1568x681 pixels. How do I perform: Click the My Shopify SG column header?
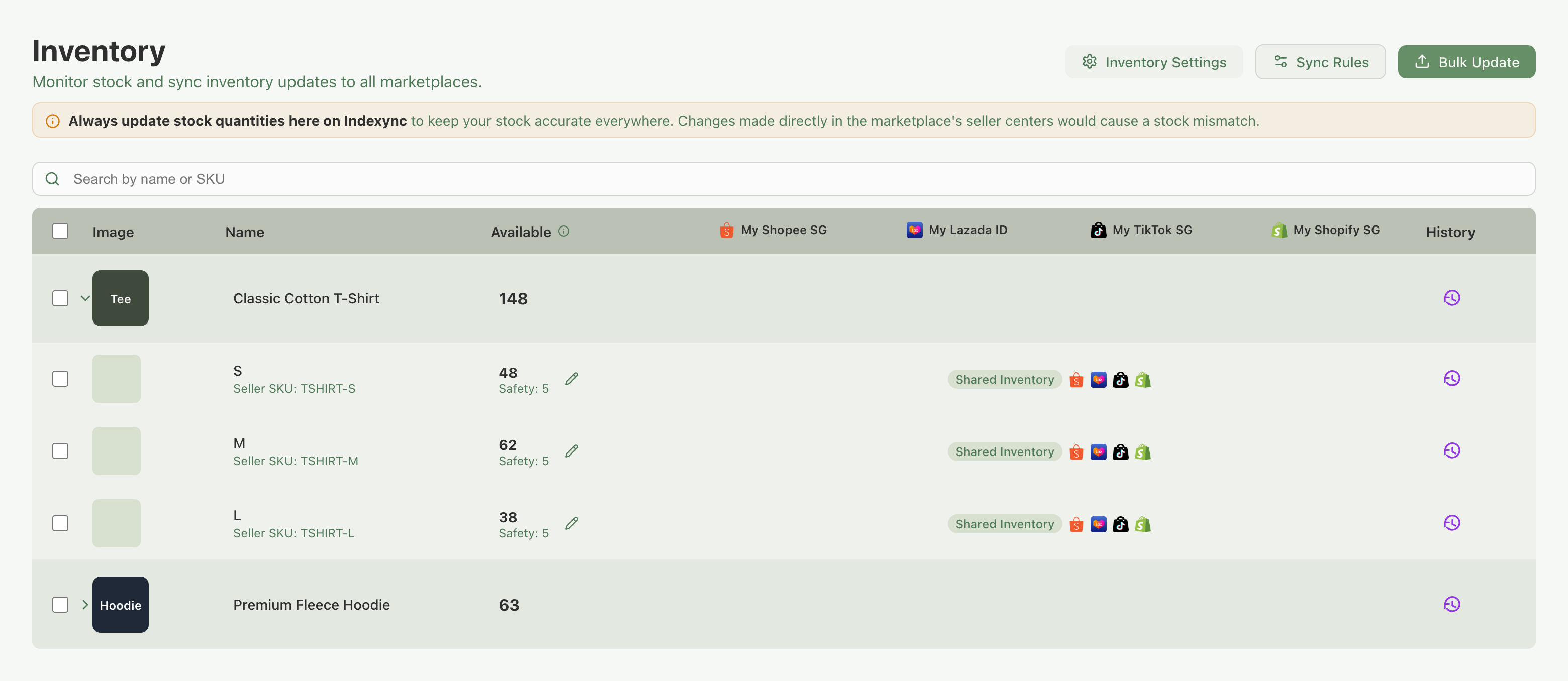[1325, 231]
